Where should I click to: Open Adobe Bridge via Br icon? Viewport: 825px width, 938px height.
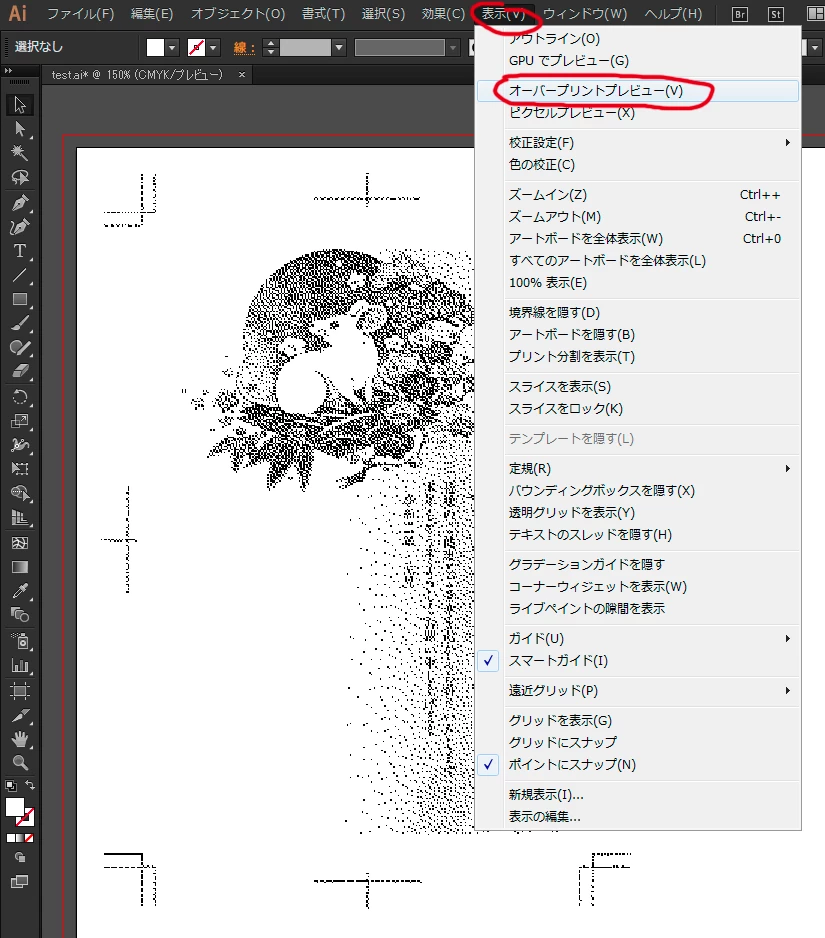point(740,14)
